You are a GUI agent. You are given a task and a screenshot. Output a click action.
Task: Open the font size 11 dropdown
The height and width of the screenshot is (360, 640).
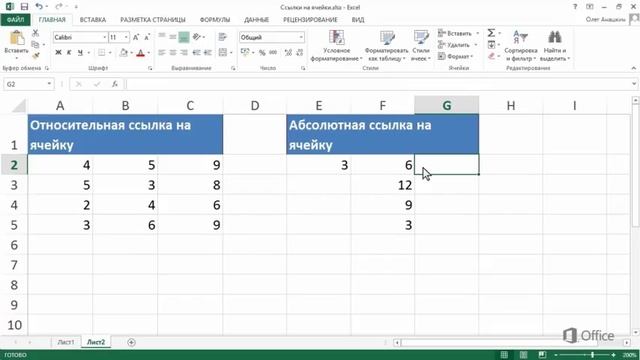pyautogui.click(x=126, y=38)
